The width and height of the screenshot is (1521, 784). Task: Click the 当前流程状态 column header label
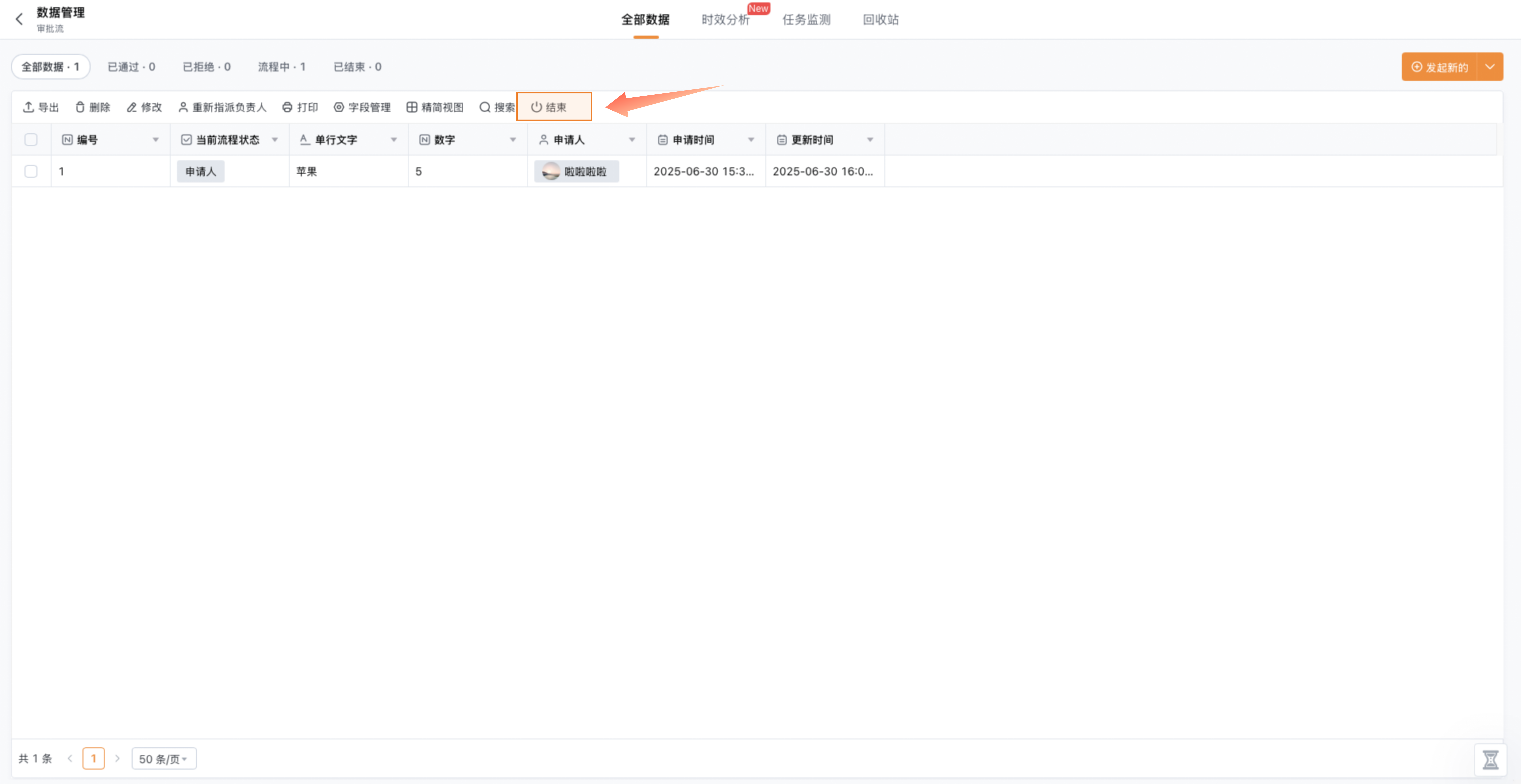(x=228, y=140)
